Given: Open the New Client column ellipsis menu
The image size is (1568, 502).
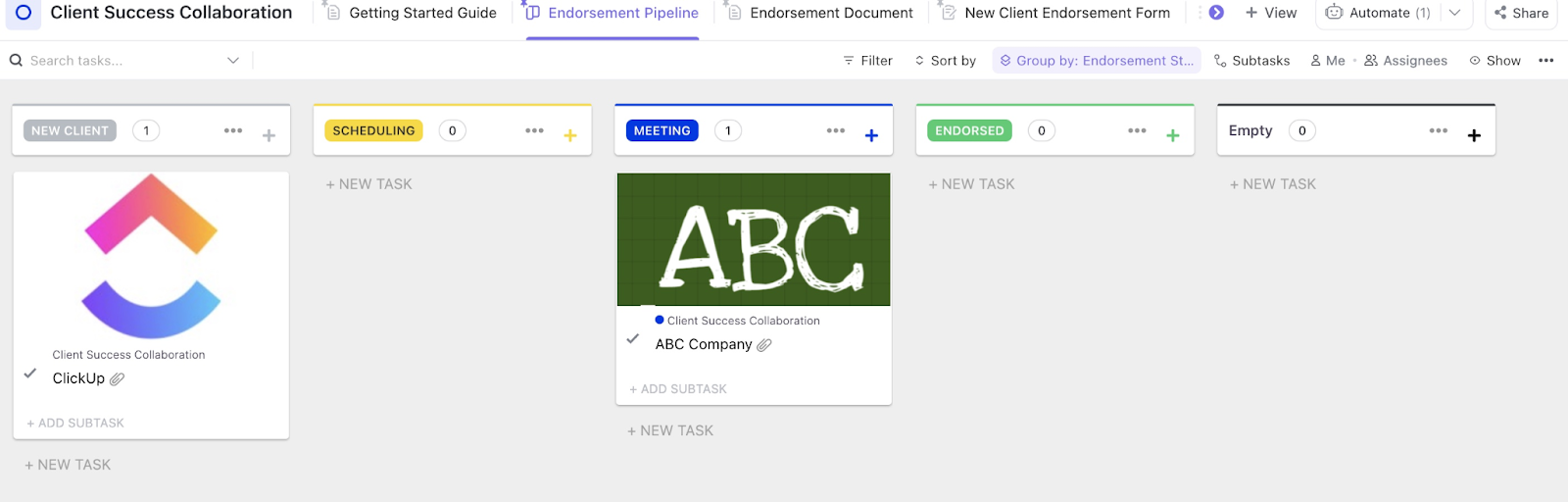Looking at the screenshot, I should point(233,130).
